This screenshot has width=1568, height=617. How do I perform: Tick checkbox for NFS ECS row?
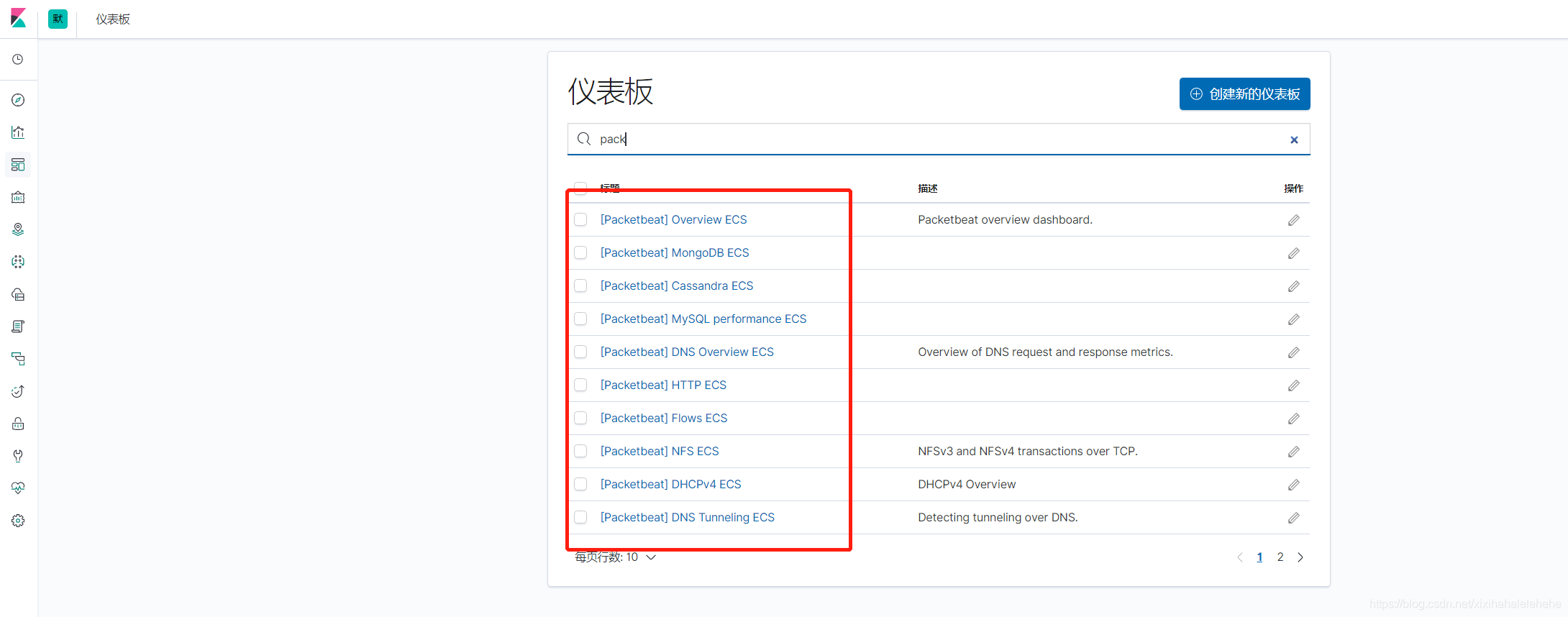click(x=580, y=451)
